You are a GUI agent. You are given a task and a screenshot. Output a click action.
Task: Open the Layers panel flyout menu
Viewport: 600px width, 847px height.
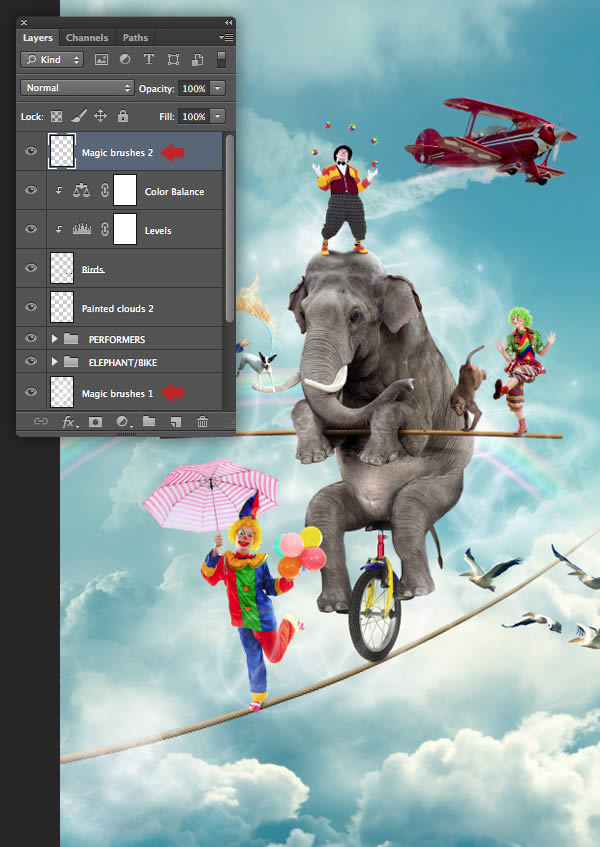[x=226, y=37]
